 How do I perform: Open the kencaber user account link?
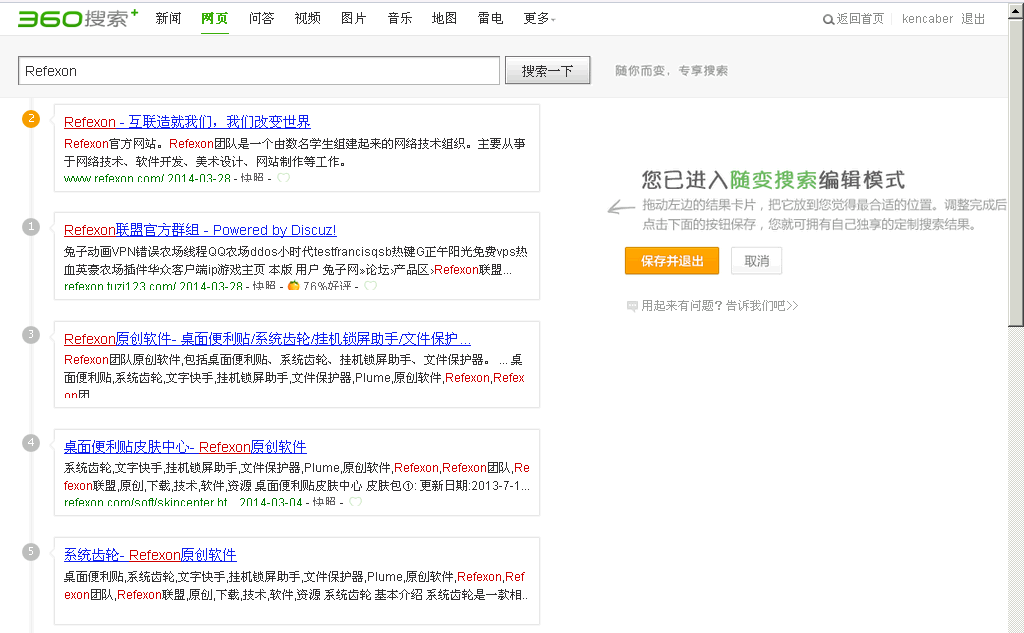927,19
